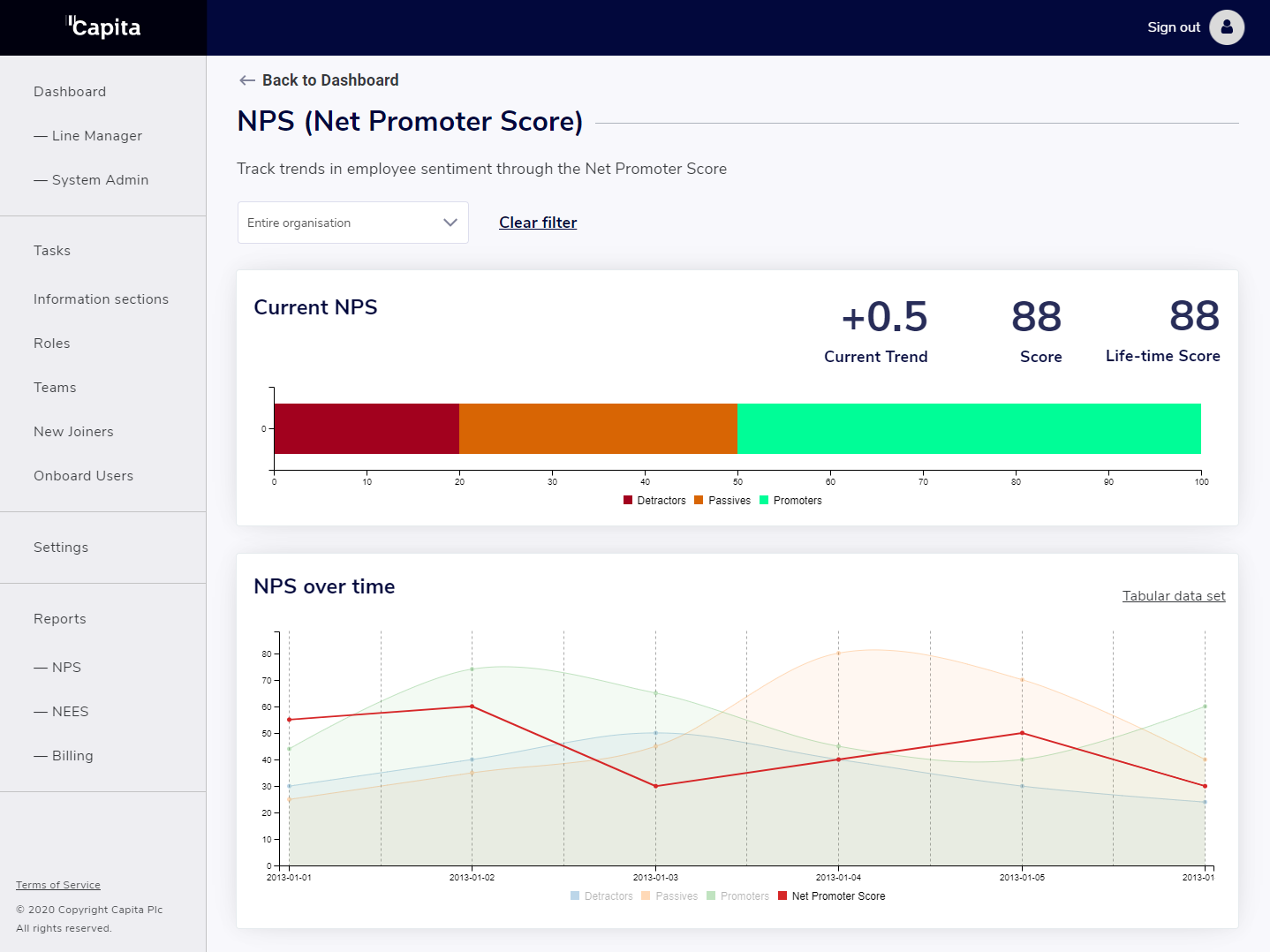The width and height of the screenshot is (1270, 952).
Task: Open the Tabular data set link
Action: pos(1173,596)
